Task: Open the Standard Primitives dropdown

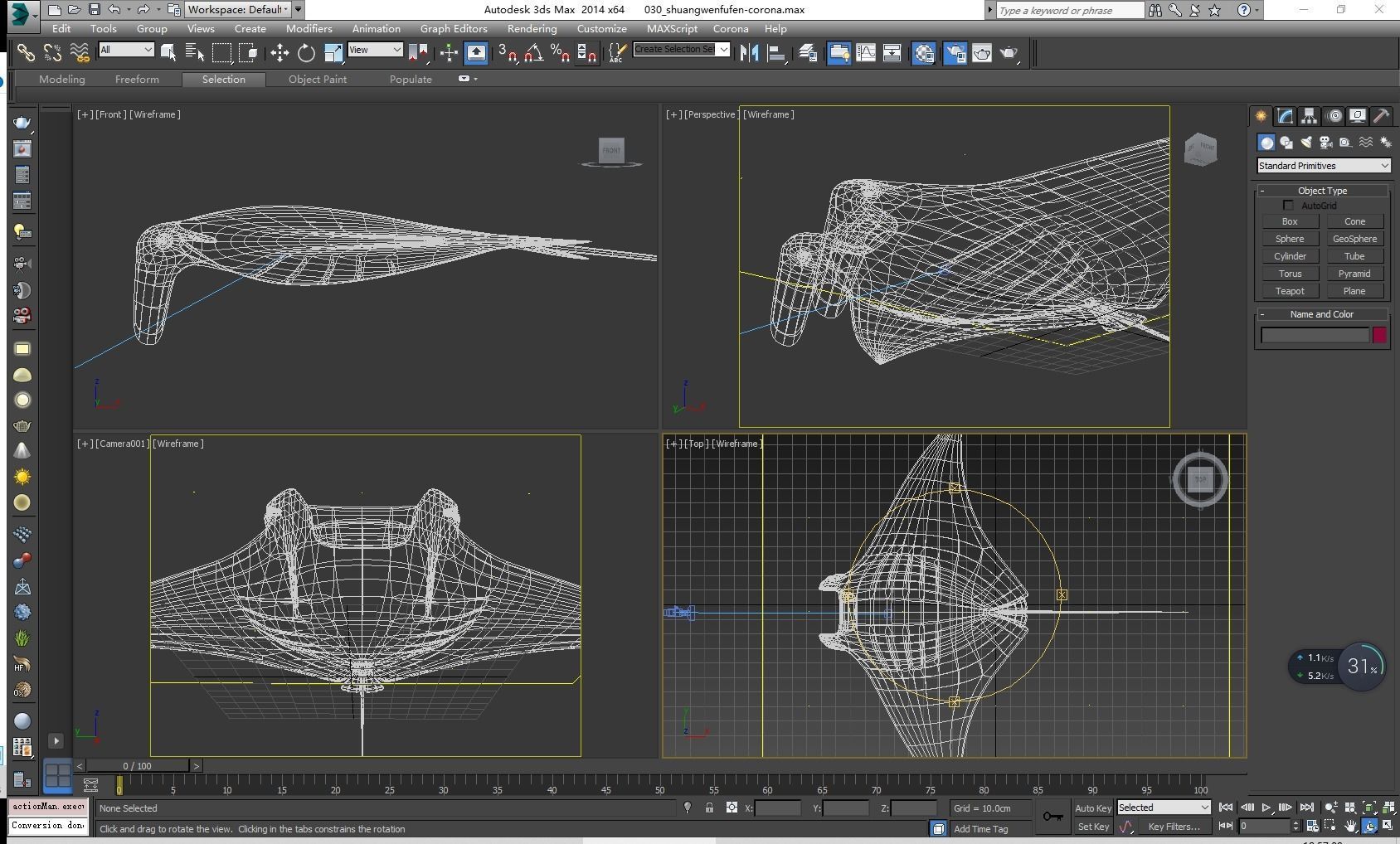Action: coord(1323,166)
